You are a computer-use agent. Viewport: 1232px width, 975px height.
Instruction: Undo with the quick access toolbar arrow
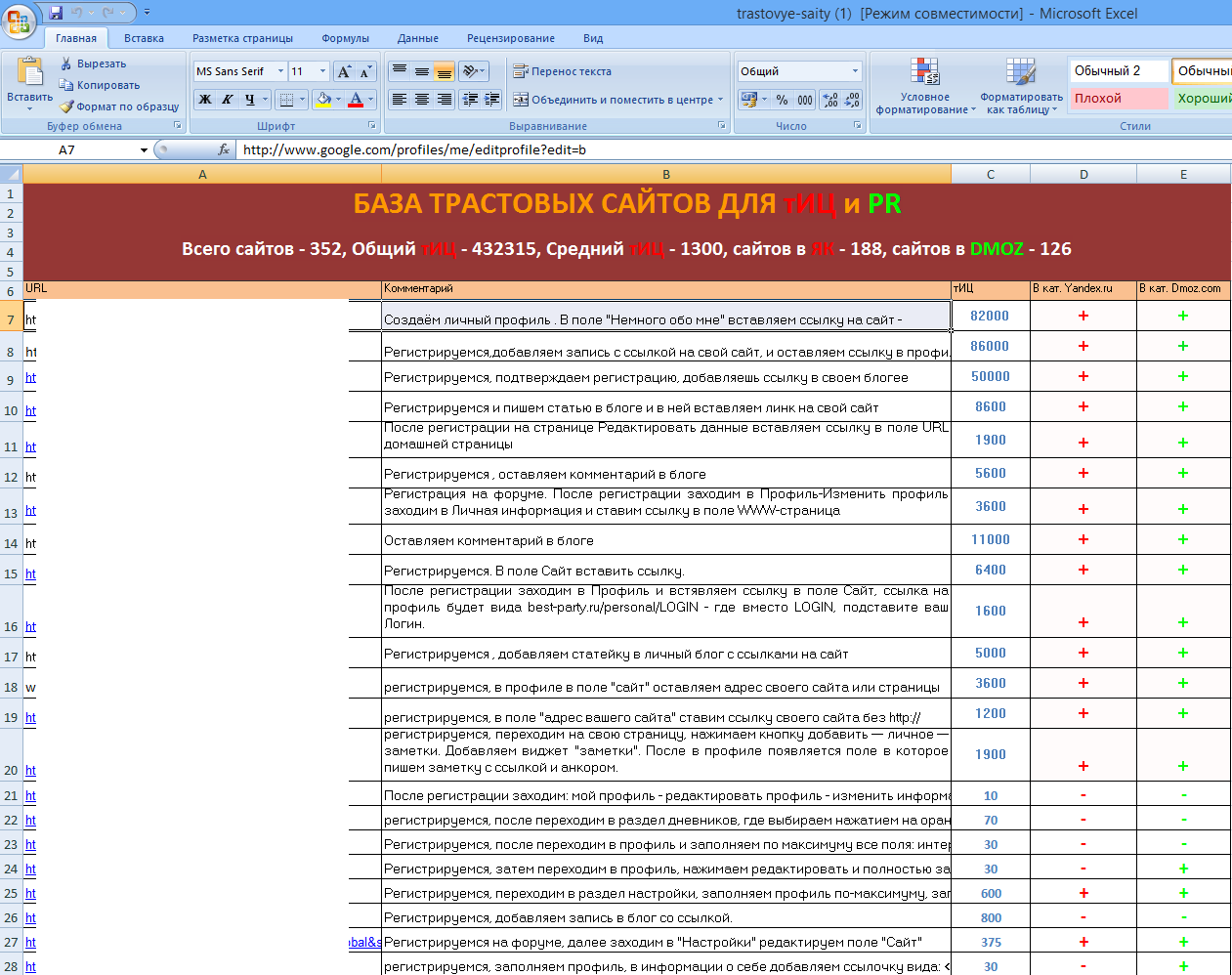[x=77, y=13]
